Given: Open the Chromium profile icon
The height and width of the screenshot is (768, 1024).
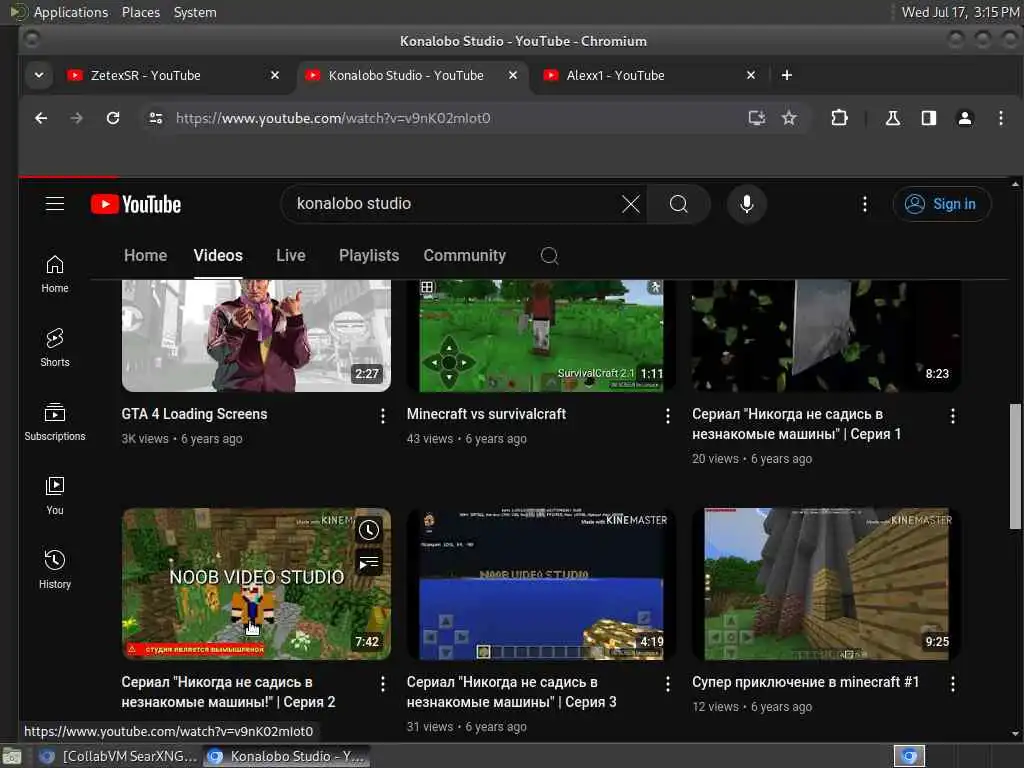Looking at the screenshot, I should click(965, 118).
